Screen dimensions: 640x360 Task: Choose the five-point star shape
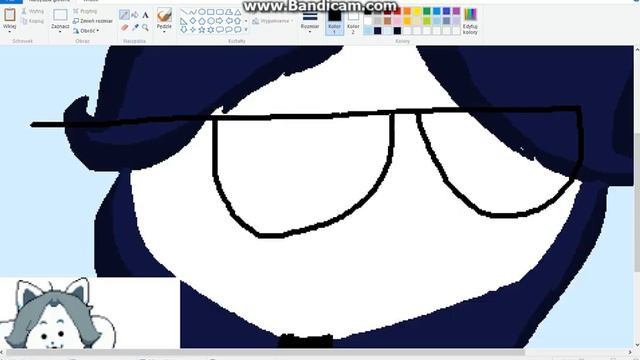[202, 29]
